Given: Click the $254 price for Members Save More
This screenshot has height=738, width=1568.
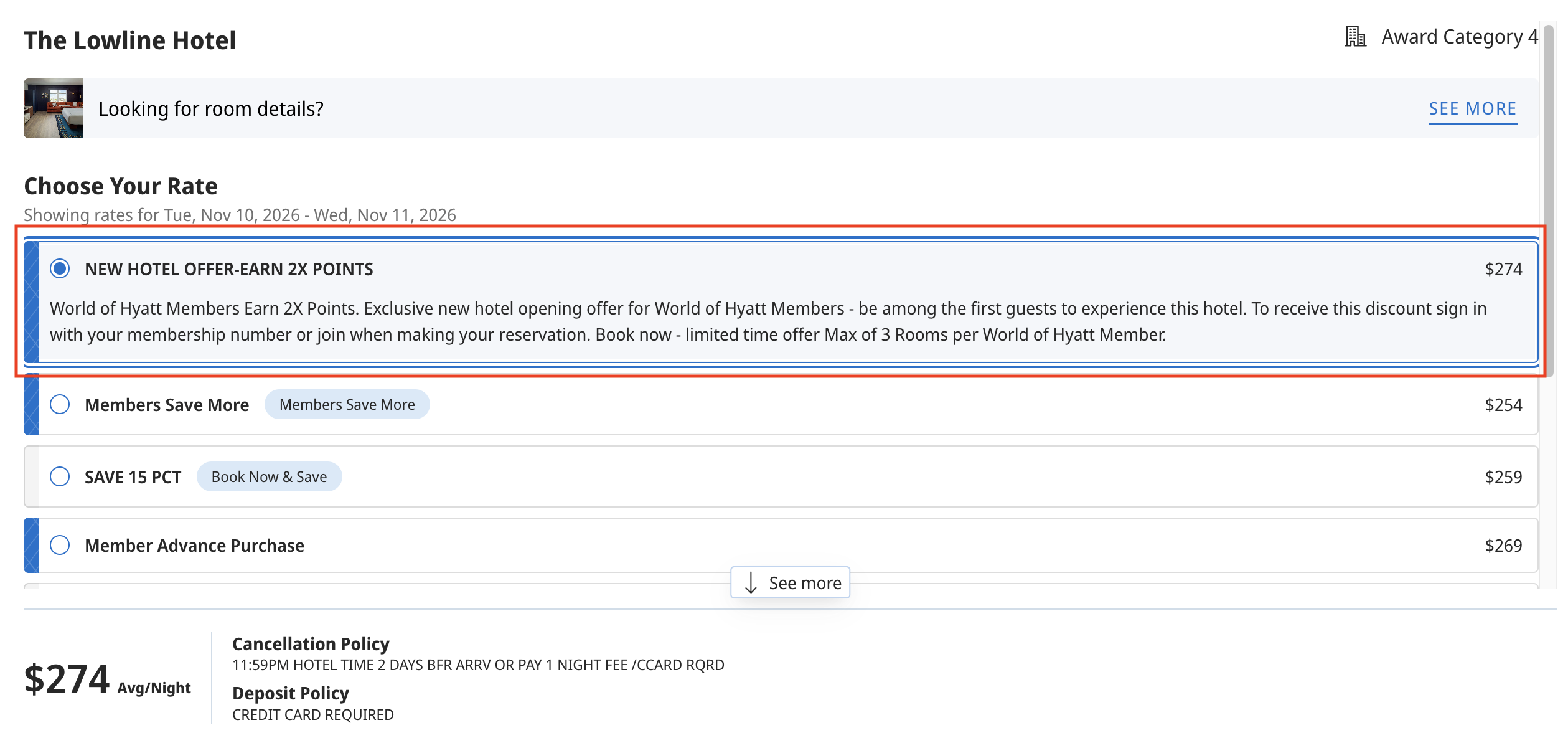Looking at the screenshot, I should pos(1503,405).
